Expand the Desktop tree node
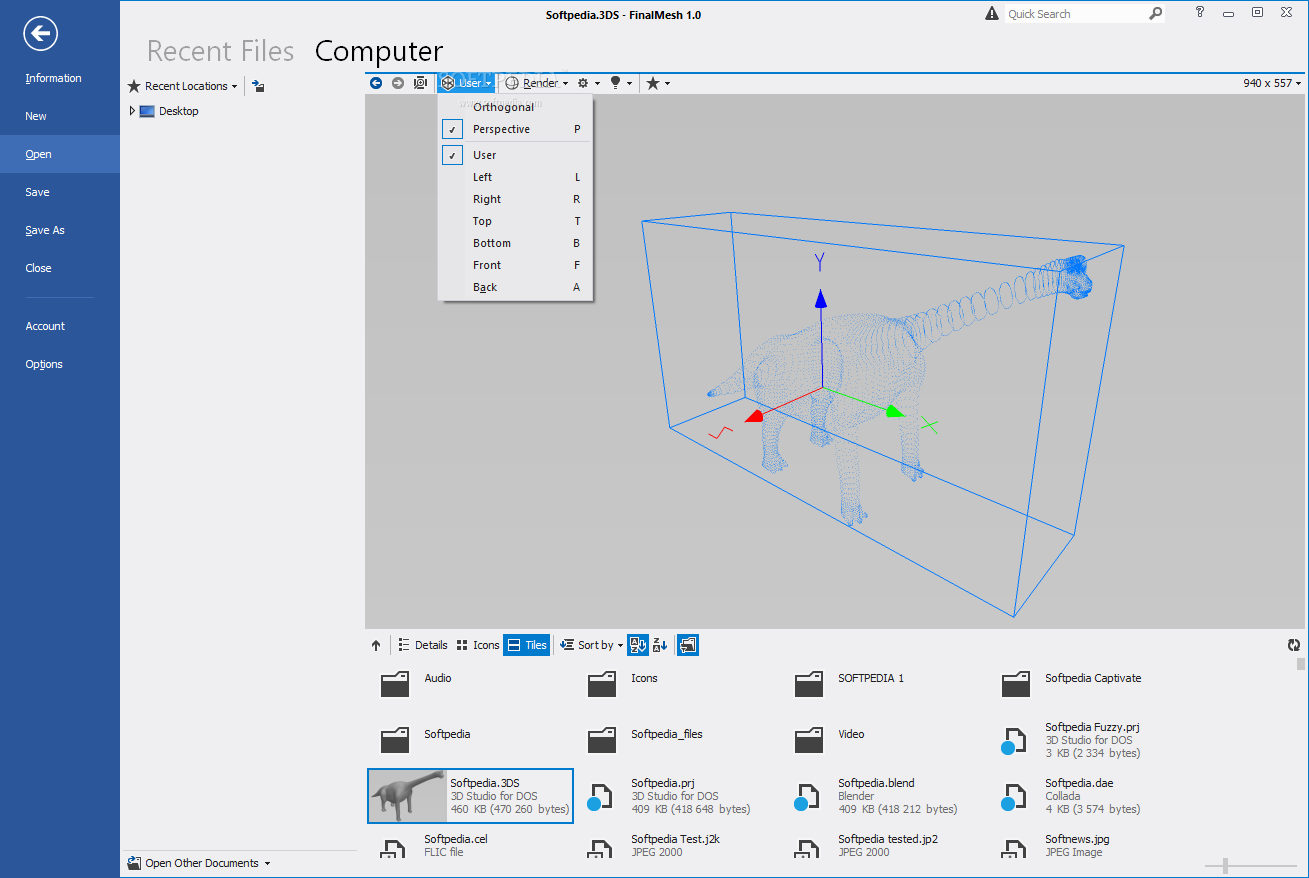The width and height of the screenshot is (1309, 878). (132, 111)
